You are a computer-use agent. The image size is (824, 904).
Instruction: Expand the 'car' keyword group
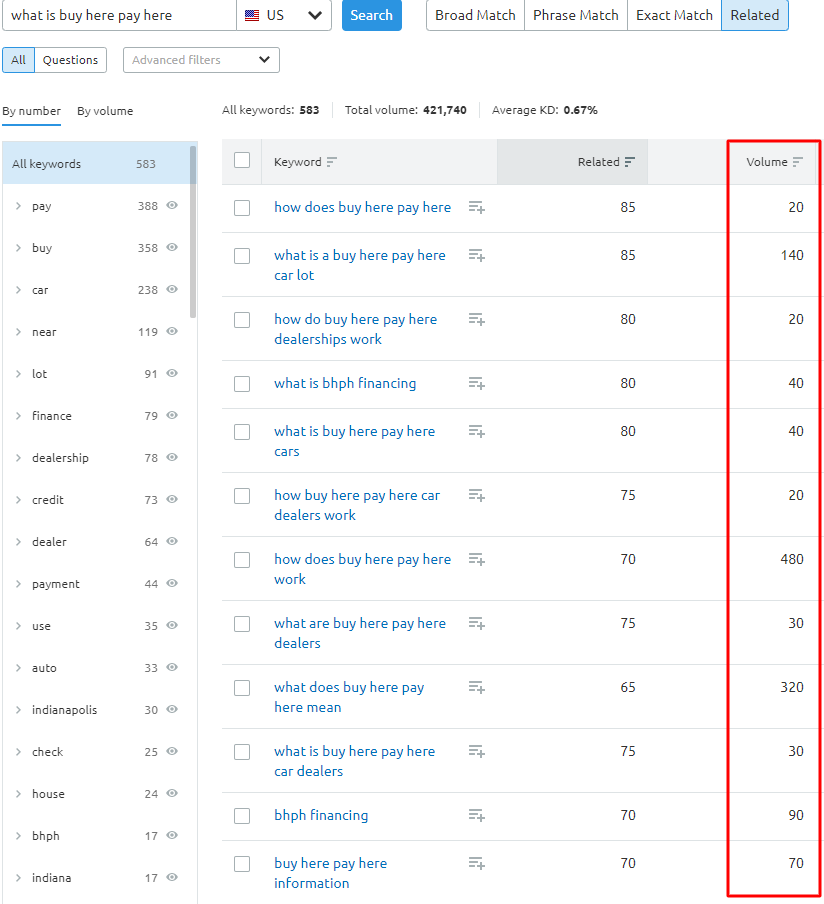point(18,290)
